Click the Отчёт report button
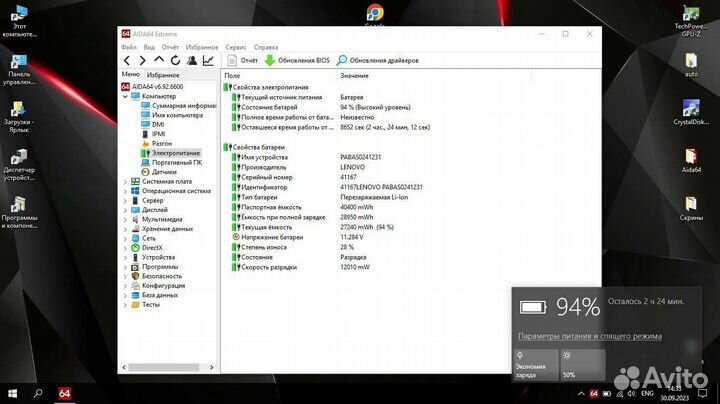The height and width of the screenshot is (404, 720). (x=242, y=60)
